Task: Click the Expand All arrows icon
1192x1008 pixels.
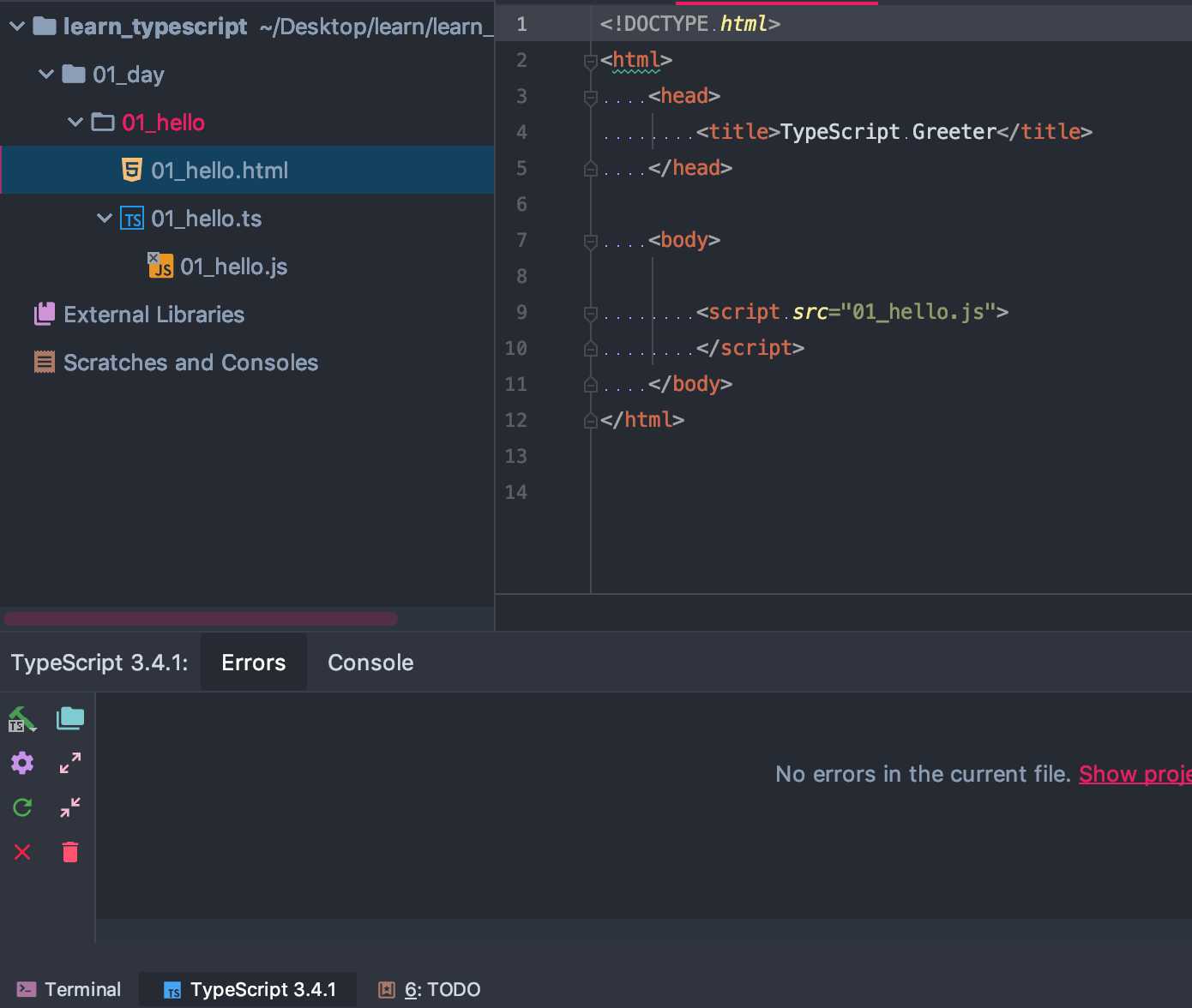Action: [x=70, y=763]
